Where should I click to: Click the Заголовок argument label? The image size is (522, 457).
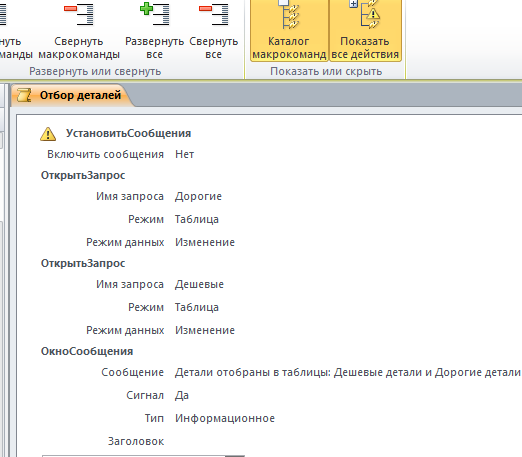click(136, 441)
